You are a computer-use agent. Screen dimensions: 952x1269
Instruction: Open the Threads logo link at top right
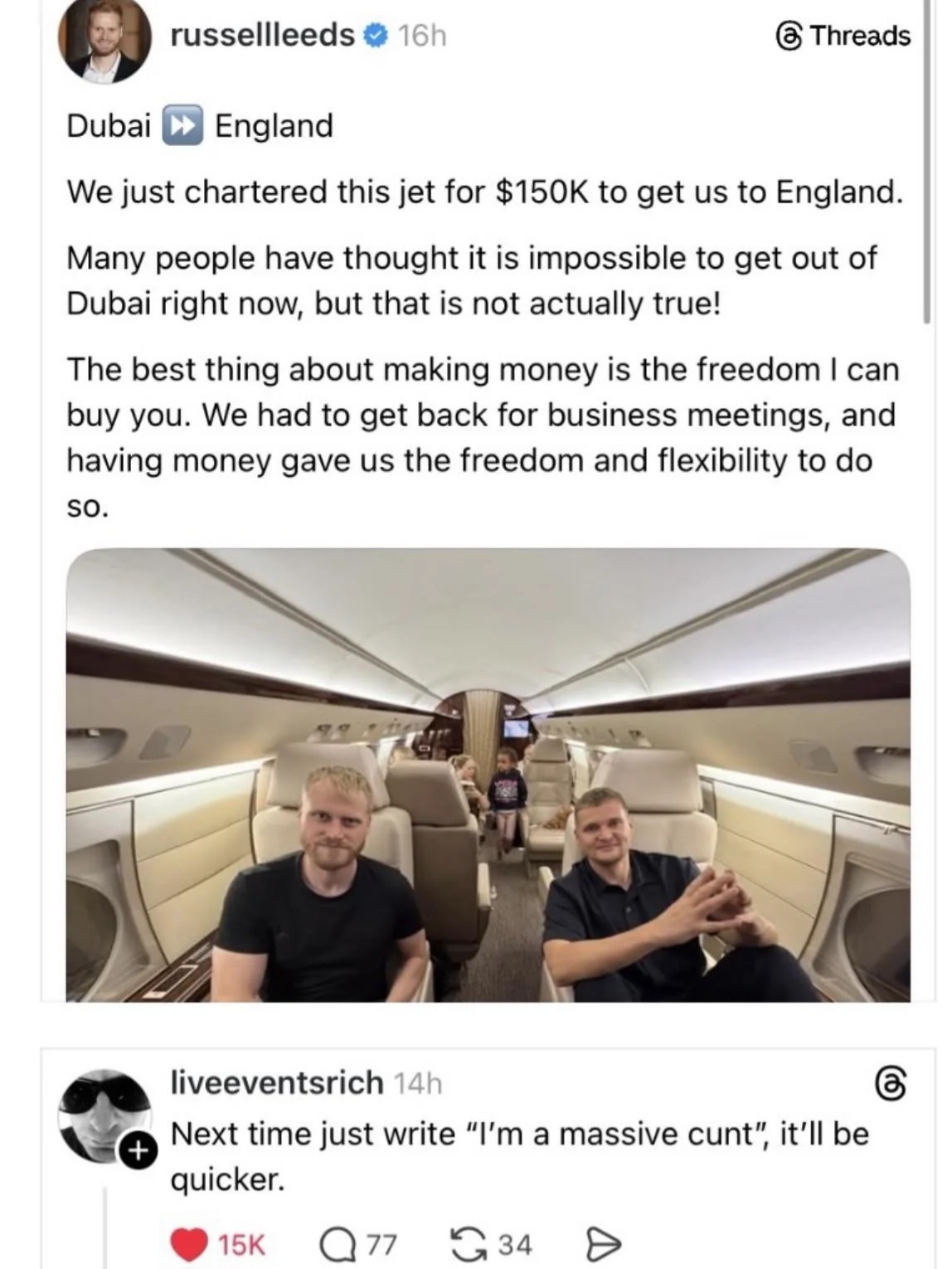[x=843, y=36]
